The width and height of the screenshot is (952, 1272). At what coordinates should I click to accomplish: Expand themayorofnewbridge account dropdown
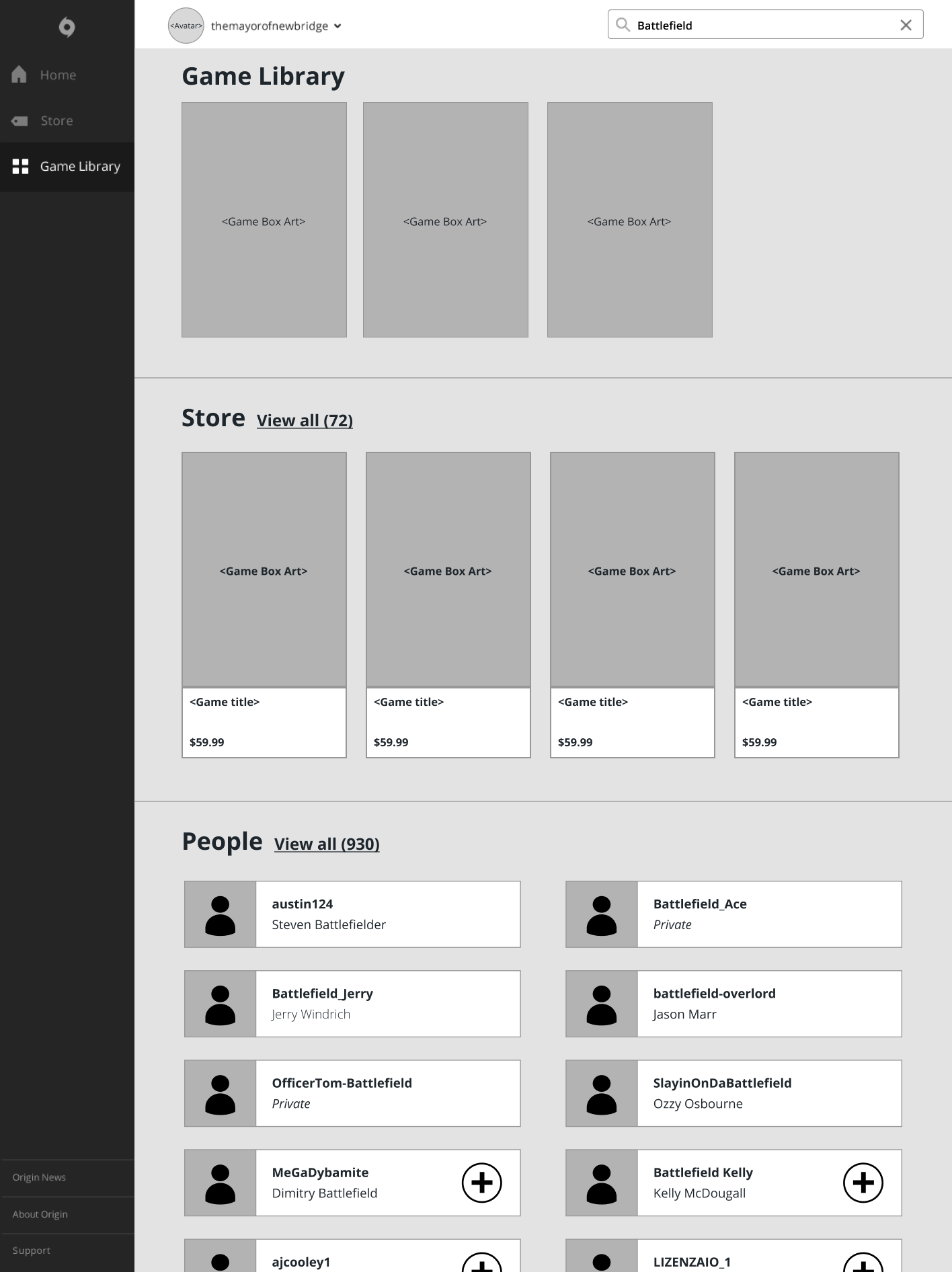point(338,26)
